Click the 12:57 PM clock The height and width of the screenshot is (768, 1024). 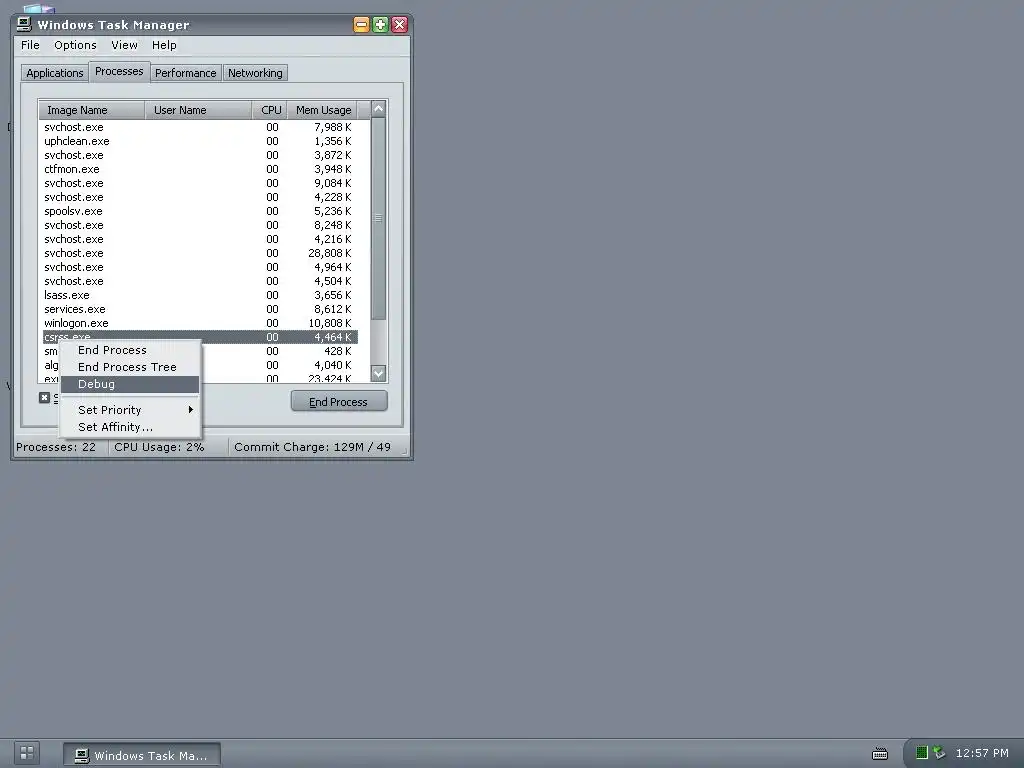[x=982, y=753]
